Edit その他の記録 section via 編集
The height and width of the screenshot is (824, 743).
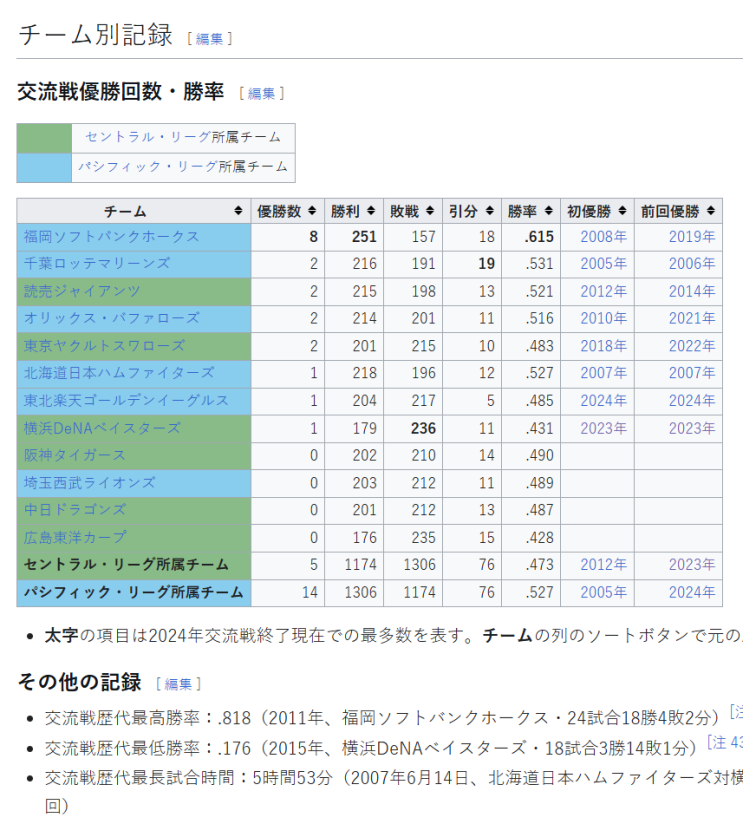(178, 684)
